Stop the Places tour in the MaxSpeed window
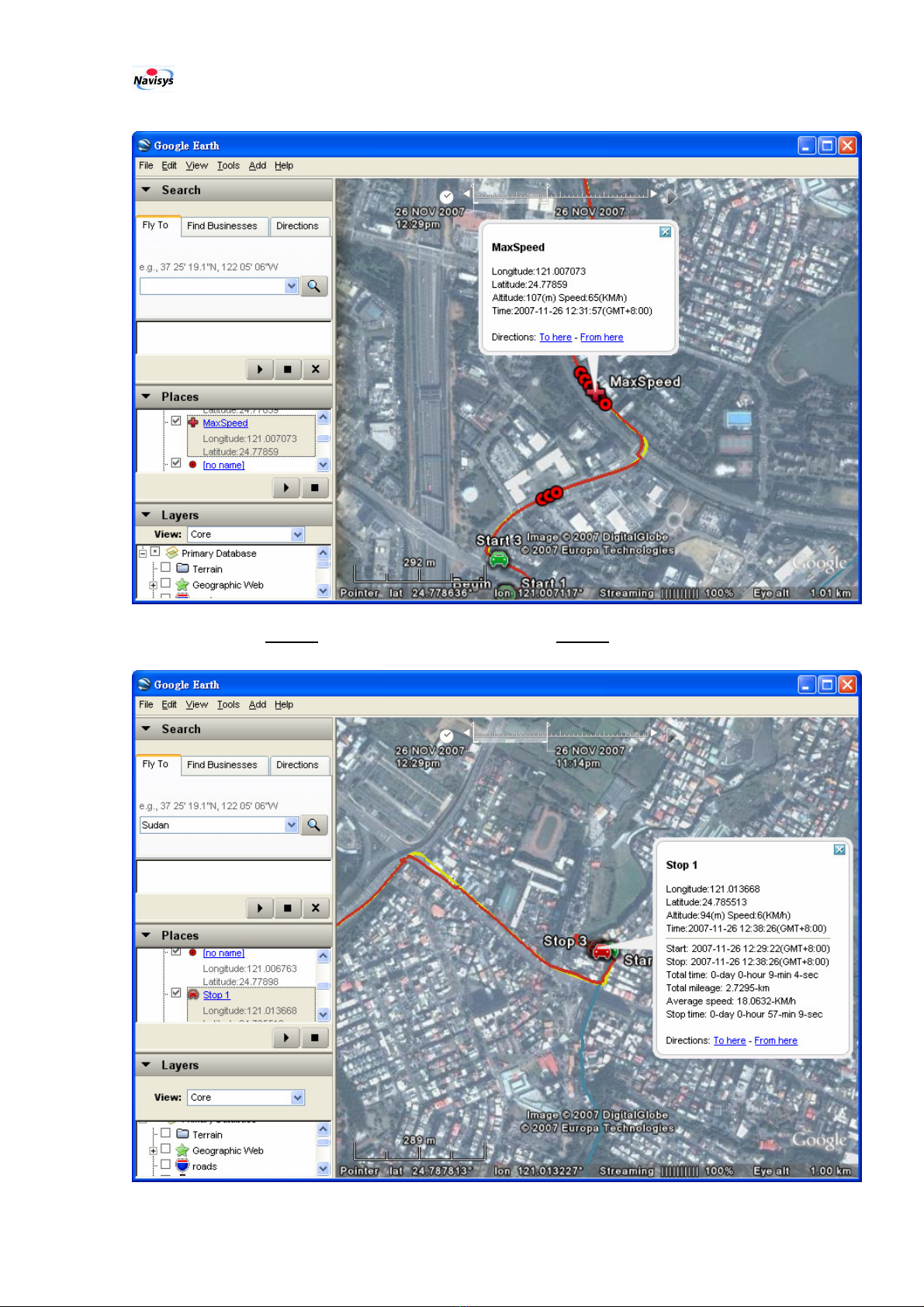Image resolution: width=924 pixels, height=1307 pixels. pyautogui.click(x=315, y=488)
